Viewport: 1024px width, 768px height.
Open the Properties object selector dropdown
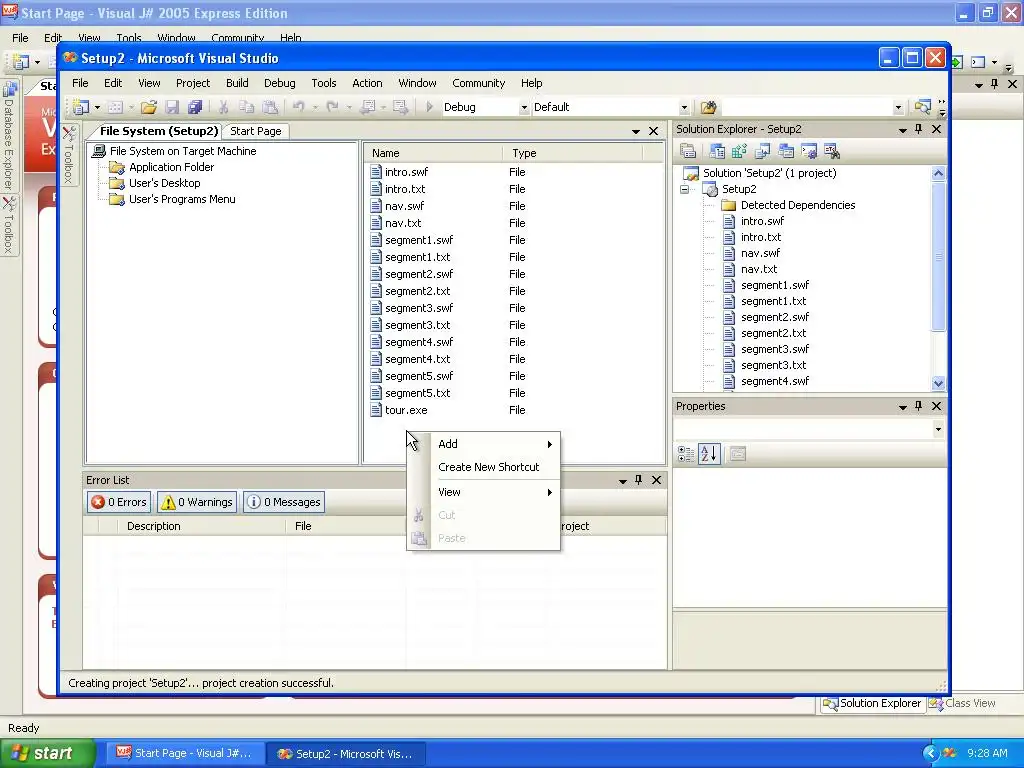point(938,429)
